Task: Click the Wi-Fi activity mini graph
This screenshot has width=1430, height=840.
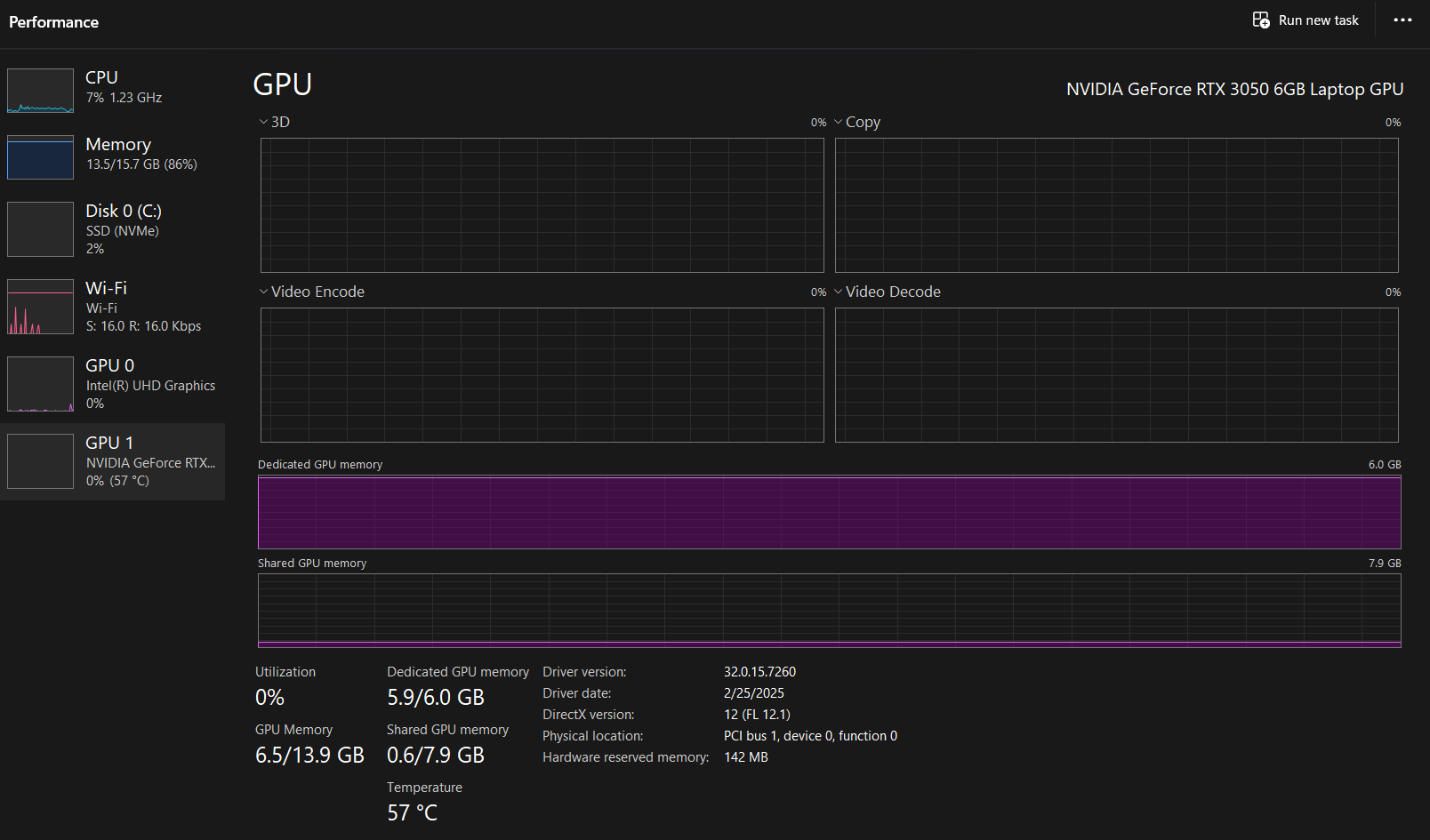Action: pyautogui.click(x=40, y=307)
